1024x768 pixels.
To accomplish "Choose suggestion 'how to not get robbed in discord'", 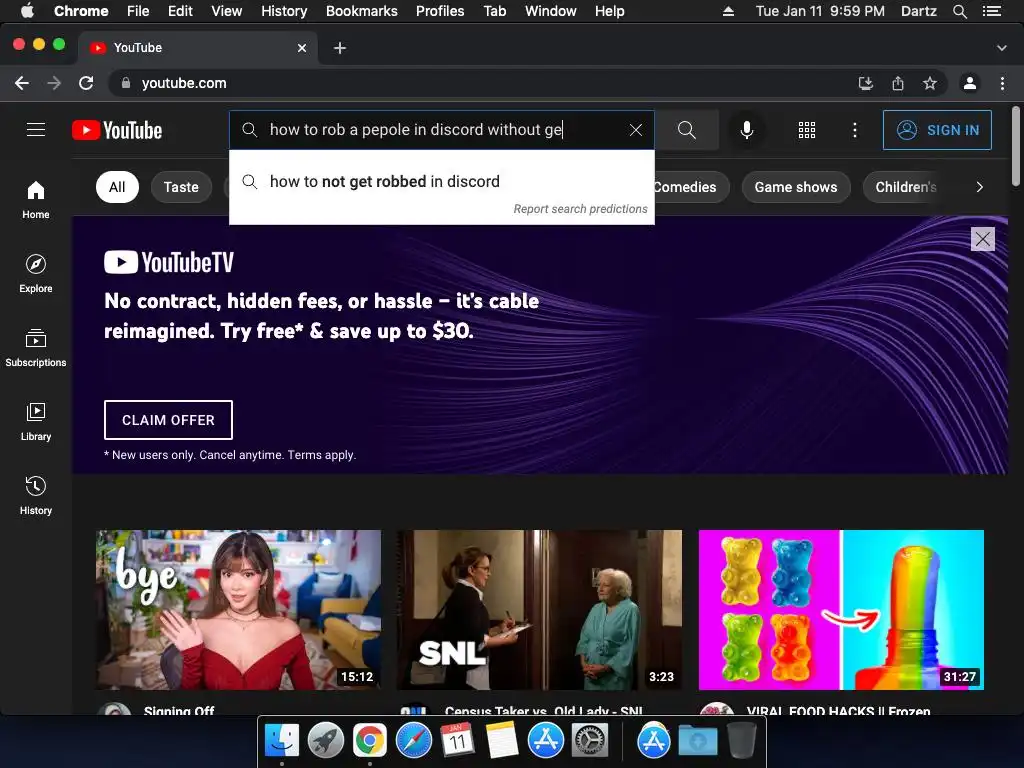I will pyautogui.click(x=441, y=182).
